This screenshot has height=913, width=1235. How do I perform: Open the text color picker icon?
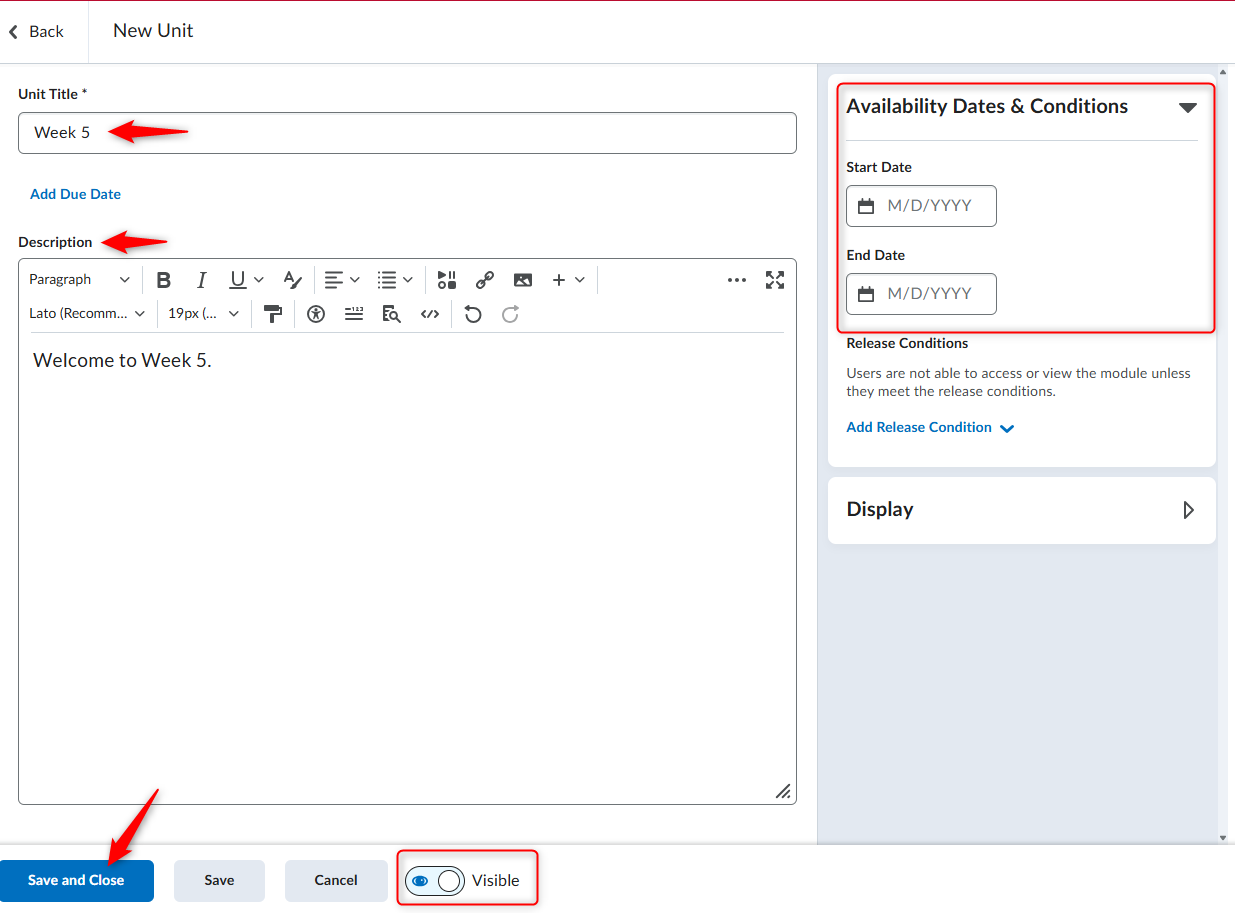(x=292, y=280)
